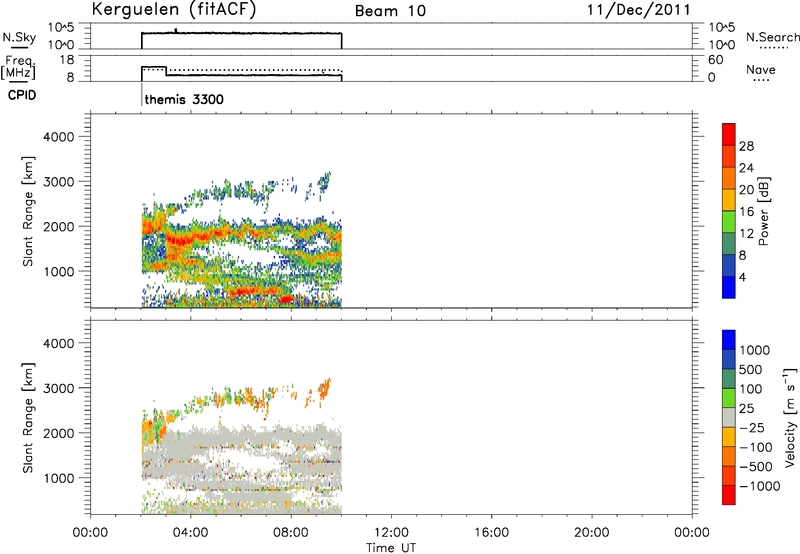Click the '04:00' time axis label
Screen dimensions: 800x554
190,533
